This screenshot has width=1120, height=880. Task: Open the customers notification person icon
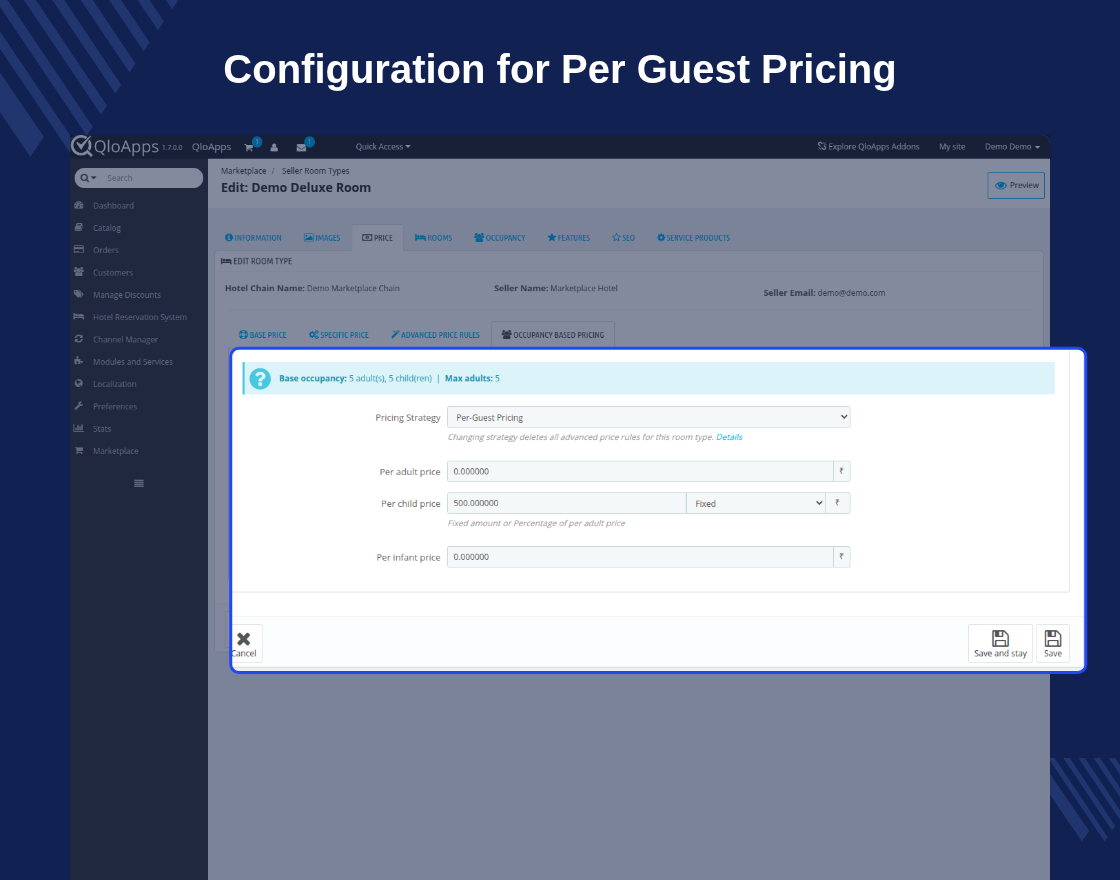click(x=274, y=147)
